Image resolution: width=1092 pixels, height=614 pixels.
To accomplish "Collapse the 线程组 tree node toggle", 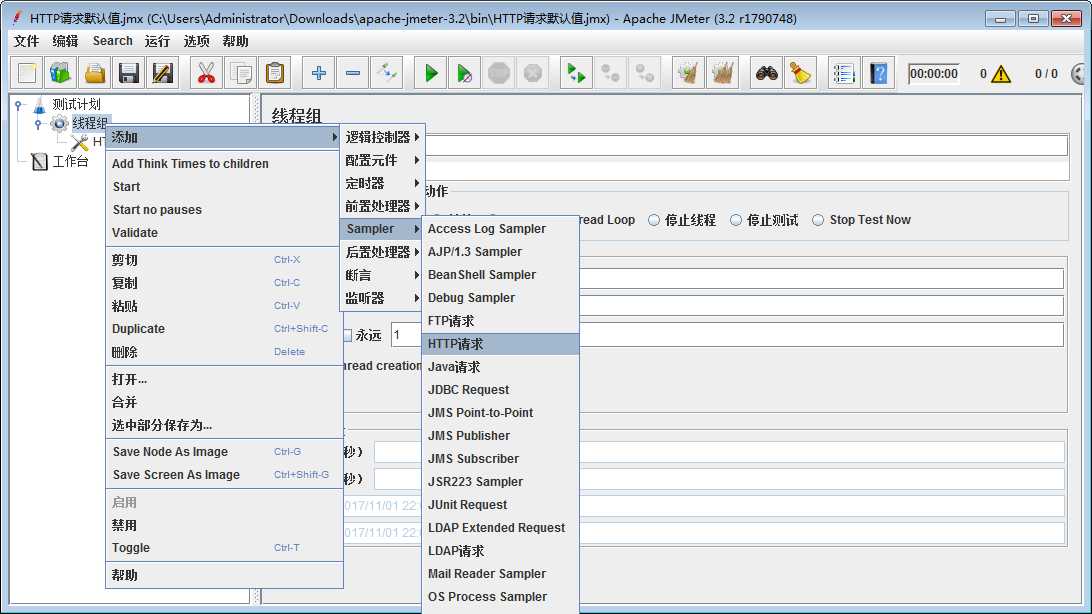I will pos(38,124).
